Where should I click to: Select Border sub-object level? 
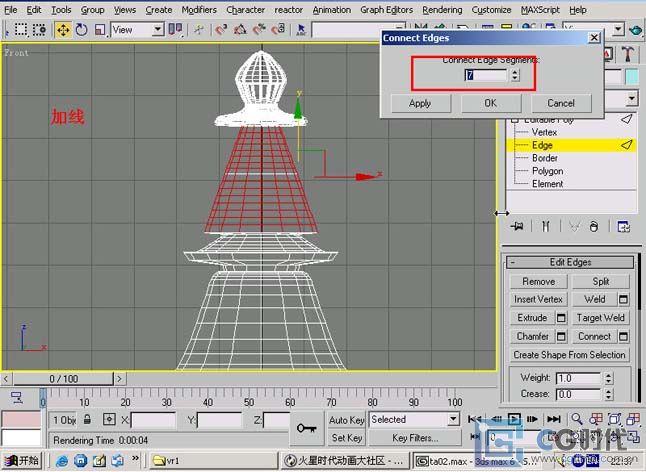click(545, 158)
